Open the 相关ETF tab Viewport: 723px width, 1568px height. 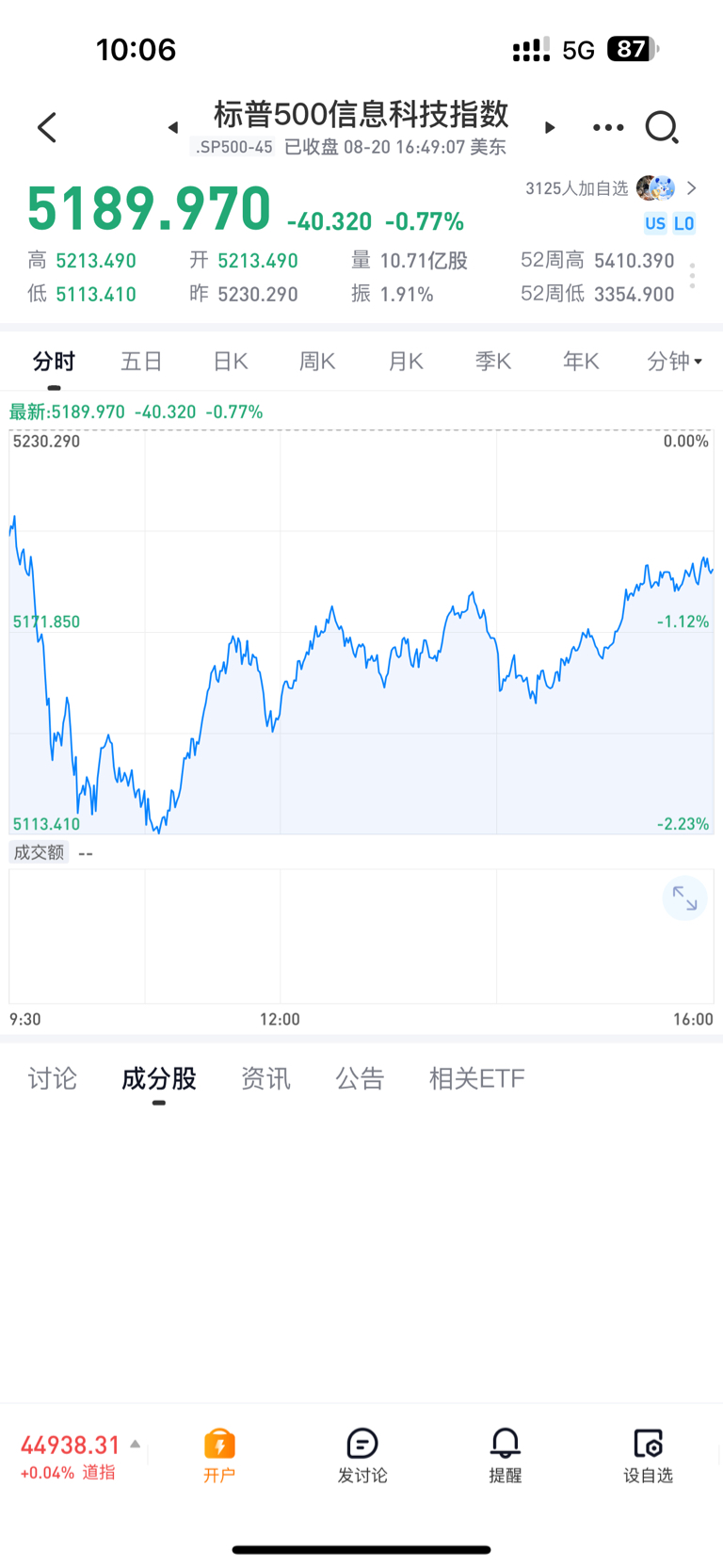tap(476, 1078)
